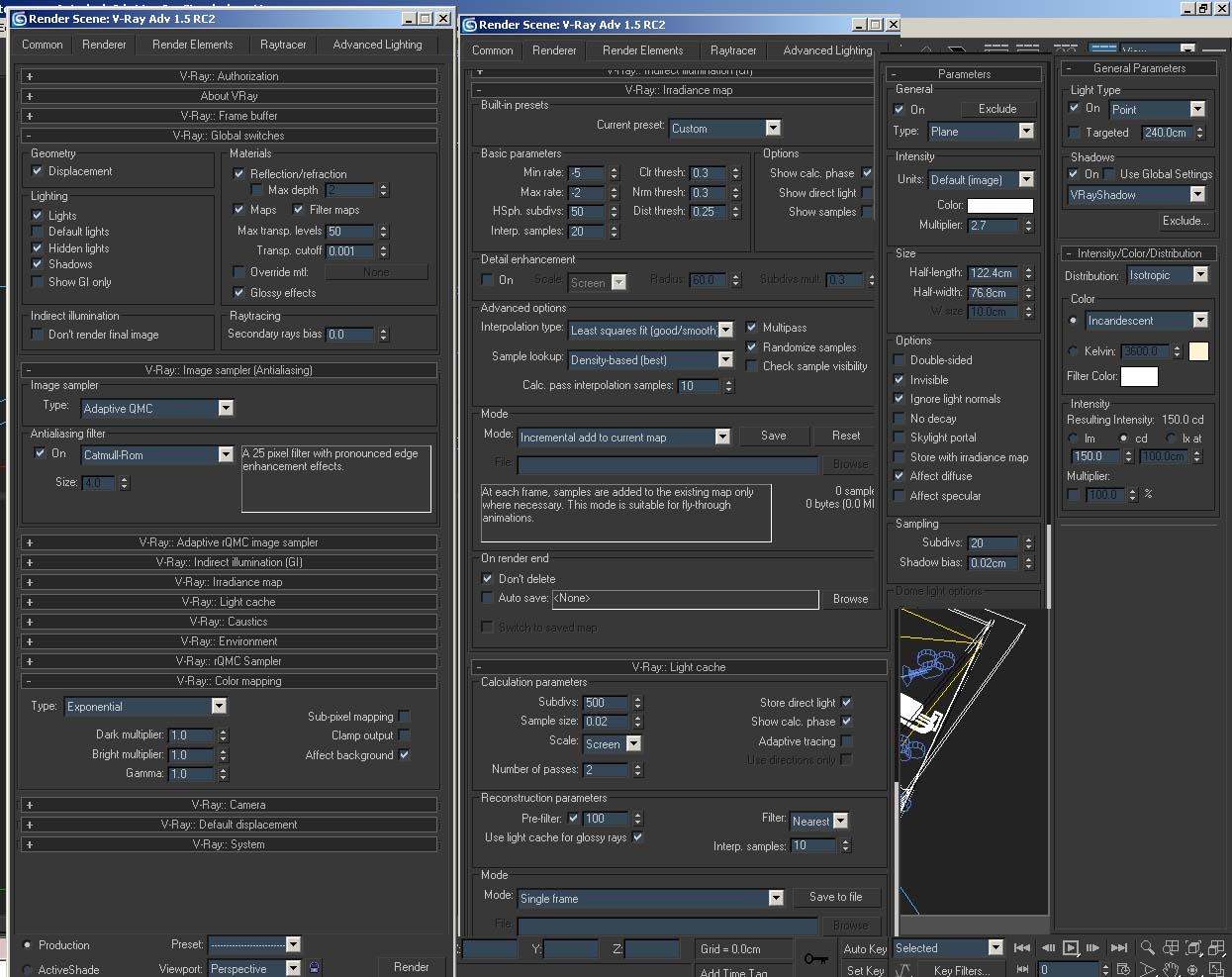Screen dimensions: 1232x977
Task: Enable the Override mtl checkbox
Action: [x=238, y=272]
